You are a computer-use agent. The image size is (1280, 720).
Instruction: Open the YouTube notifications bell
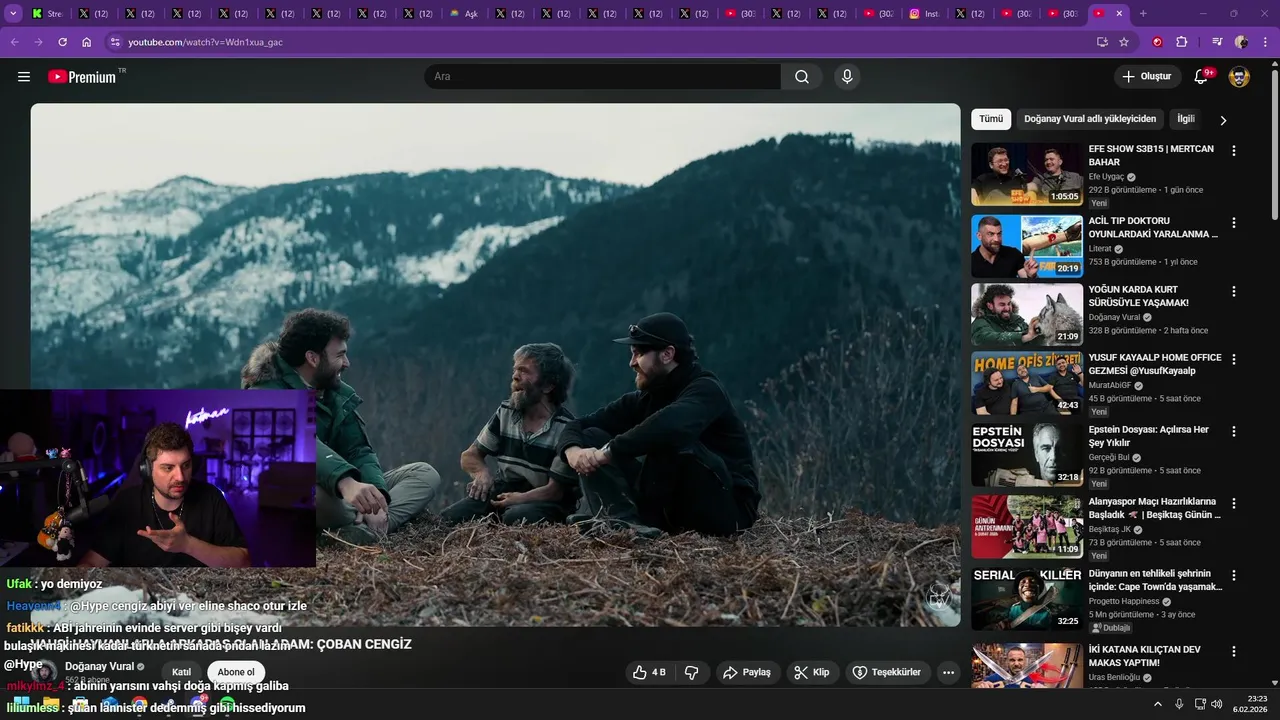coord(1201,77)
